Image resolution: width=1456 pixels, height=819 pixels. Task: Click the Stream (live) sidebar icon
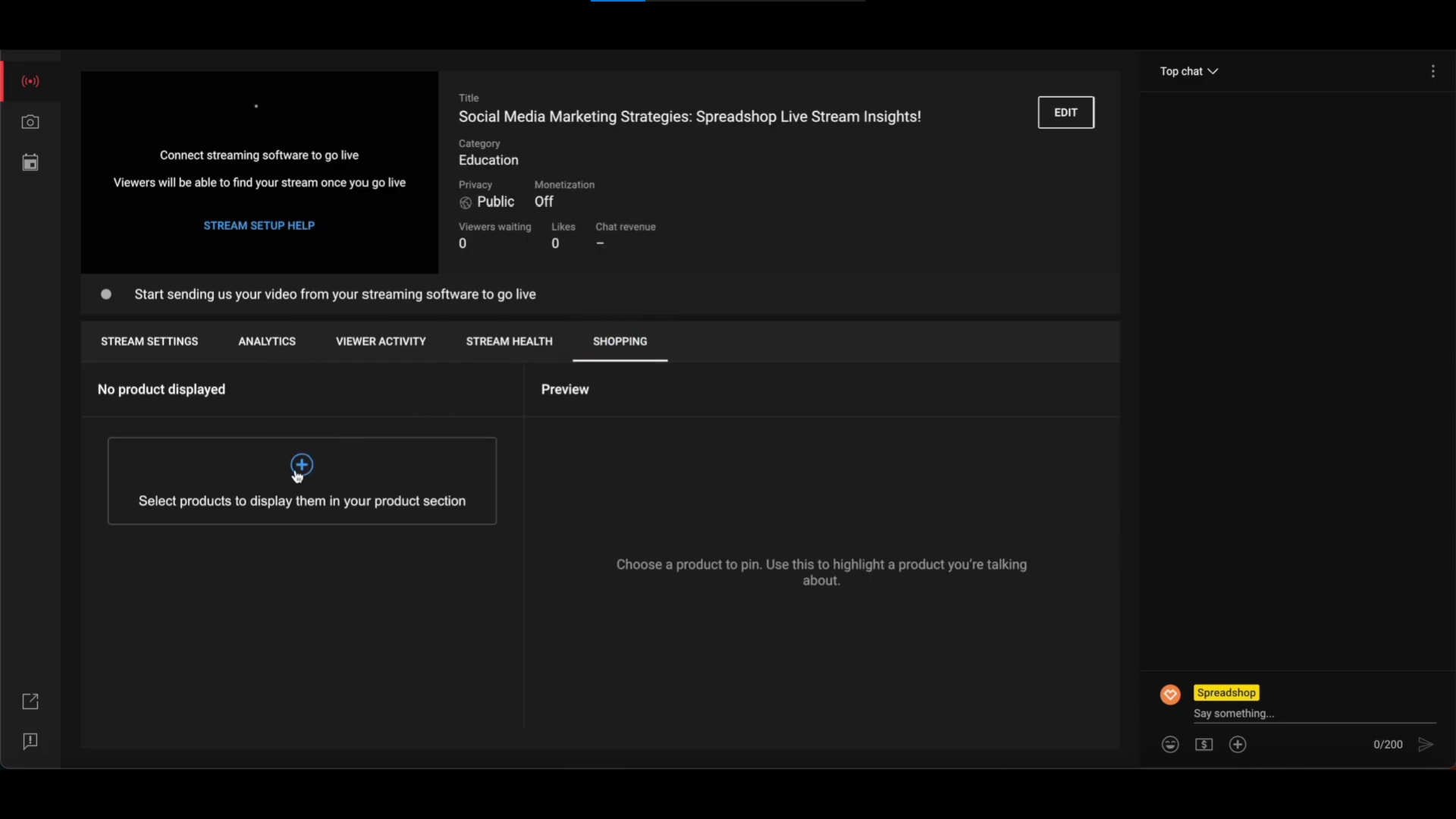point(30,81)
